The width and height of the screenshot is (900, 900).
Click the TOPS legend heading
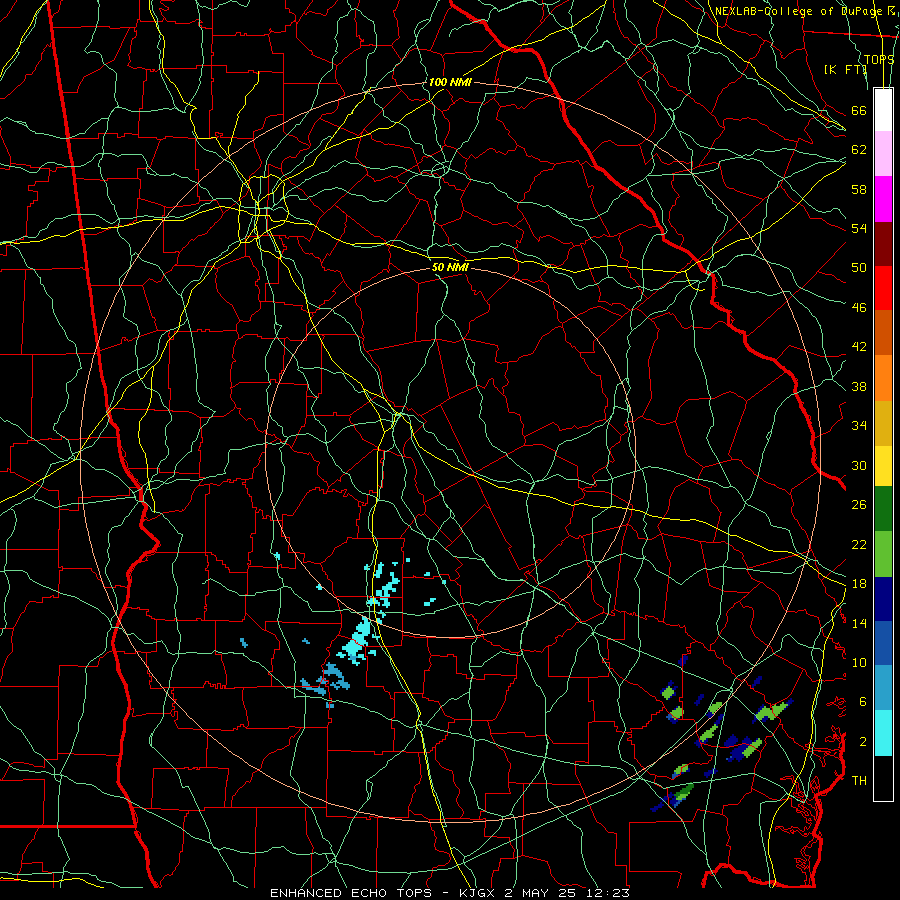click(x=879, y=59)
